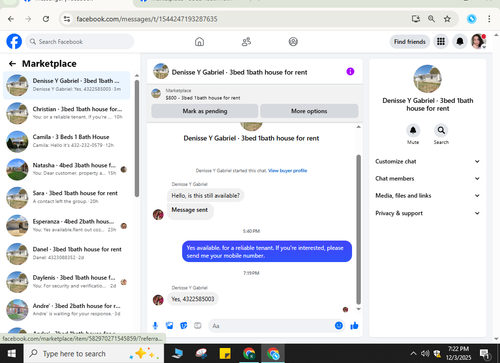Open Natasha 4bed 3bath house conversation
The height and width of the screenshot is (363, 500).
(x=67, y=169)
